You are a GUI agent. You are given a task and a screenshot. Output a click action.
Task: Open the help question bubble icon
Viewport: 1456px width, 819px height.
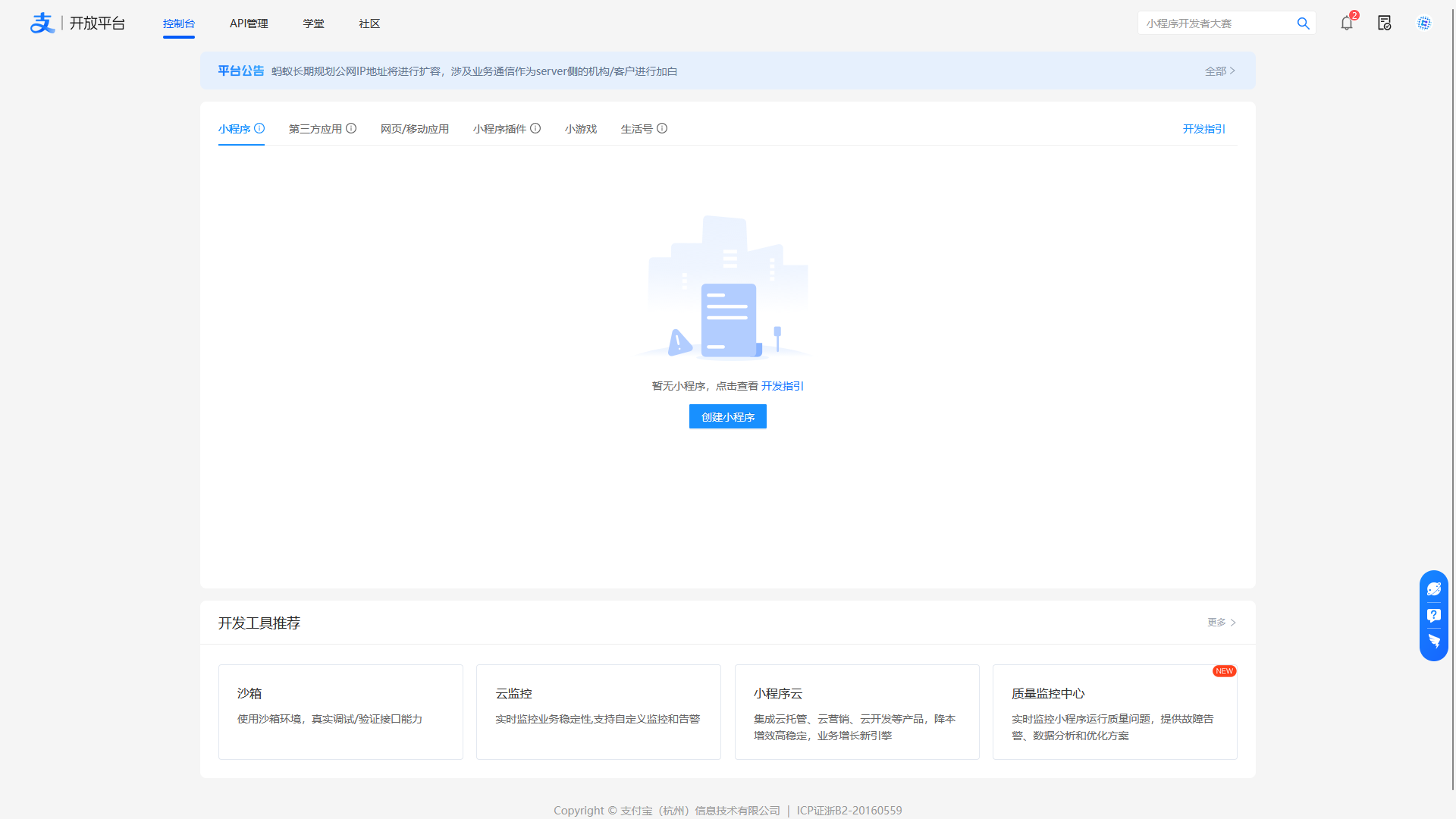(x=1434, y=615)
